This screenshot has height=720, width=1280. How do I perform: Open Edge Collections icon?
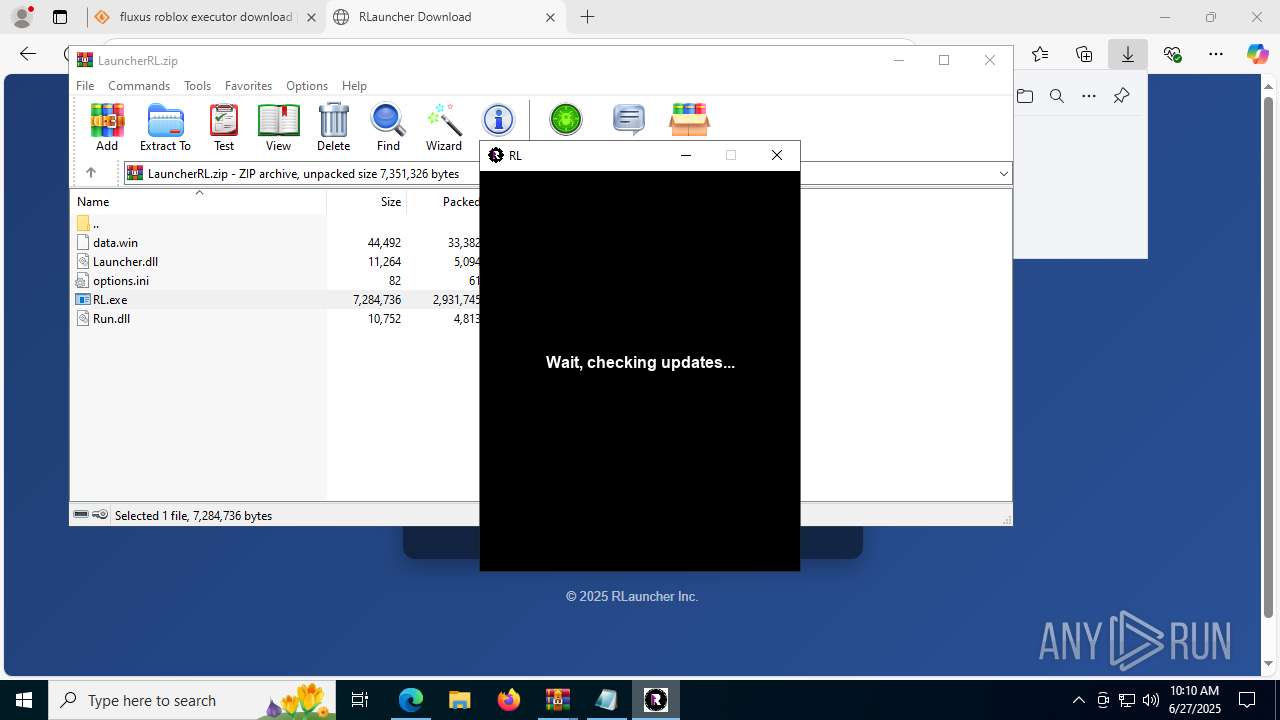1084,54
